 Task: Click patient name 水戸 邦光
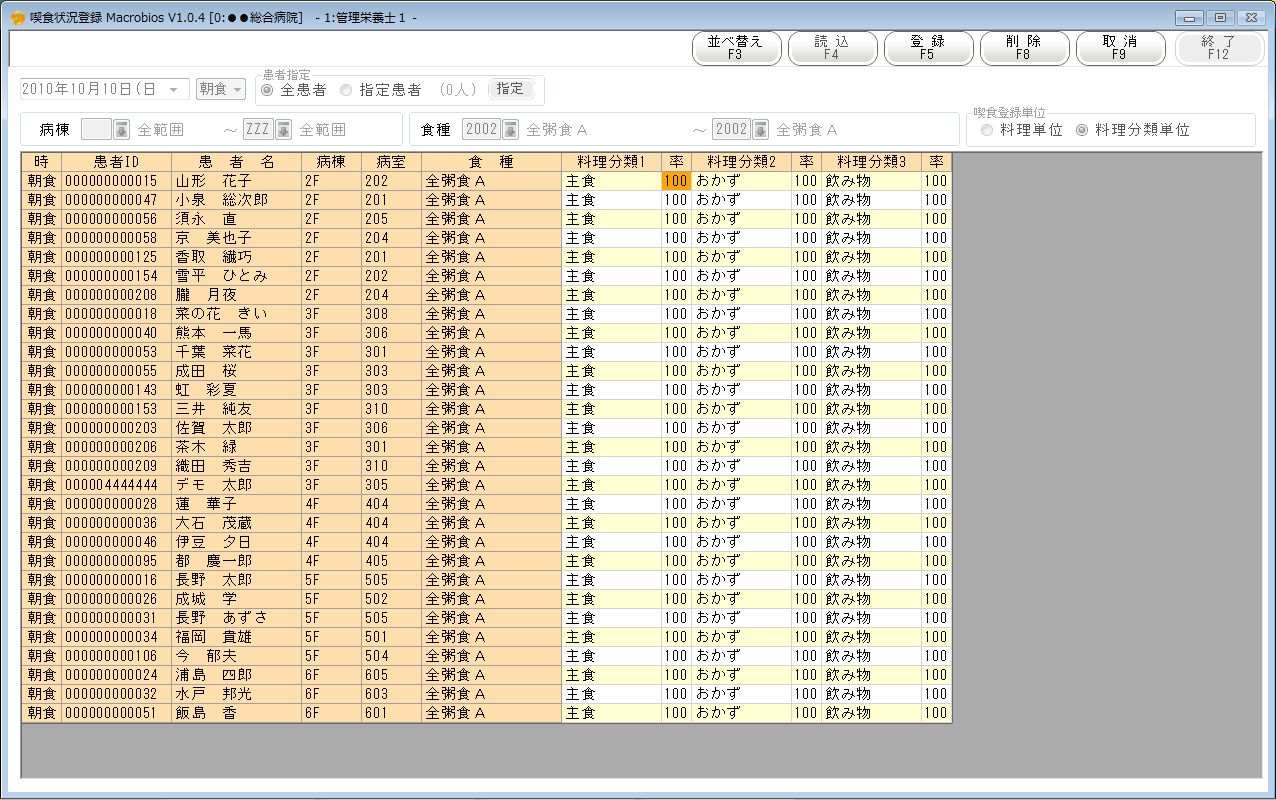pos(236,694)
